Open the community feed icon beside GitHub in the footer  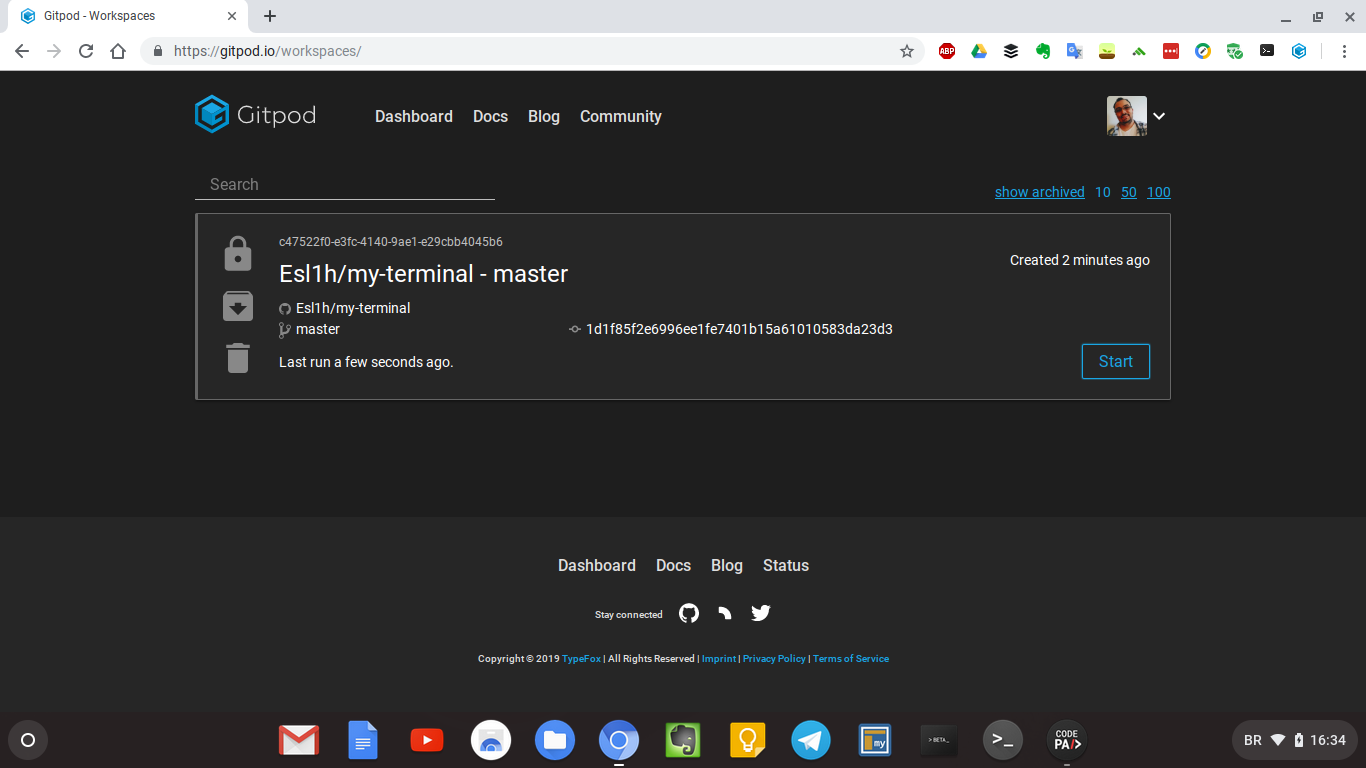click(x=725, y=613)
